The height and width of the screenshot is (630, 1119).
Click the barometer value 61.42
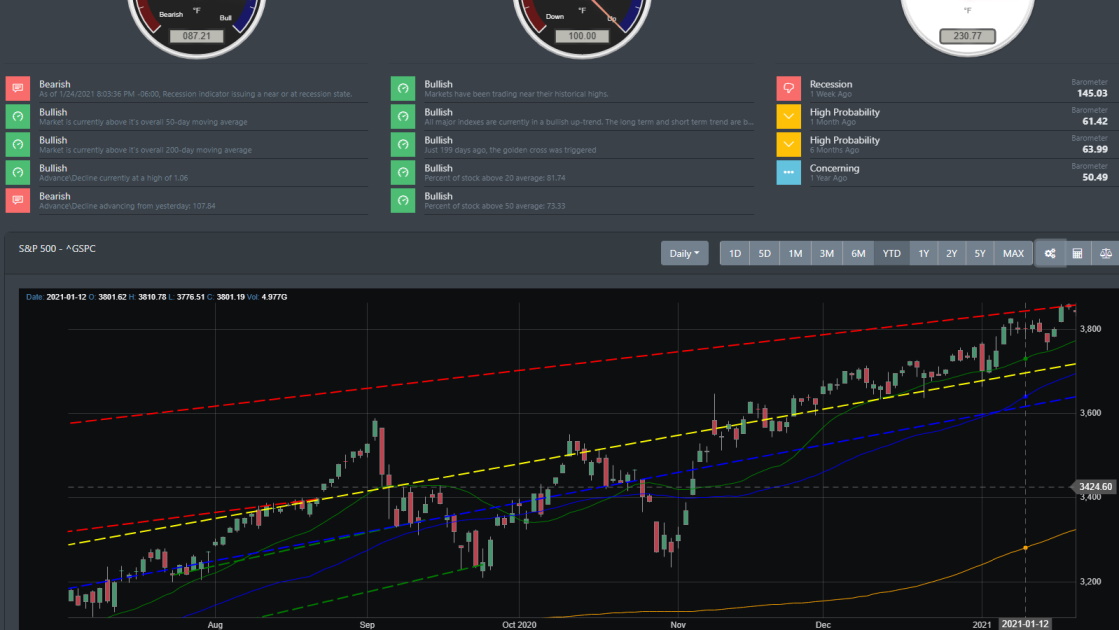pyautogui.click(x=1095, y=121)
